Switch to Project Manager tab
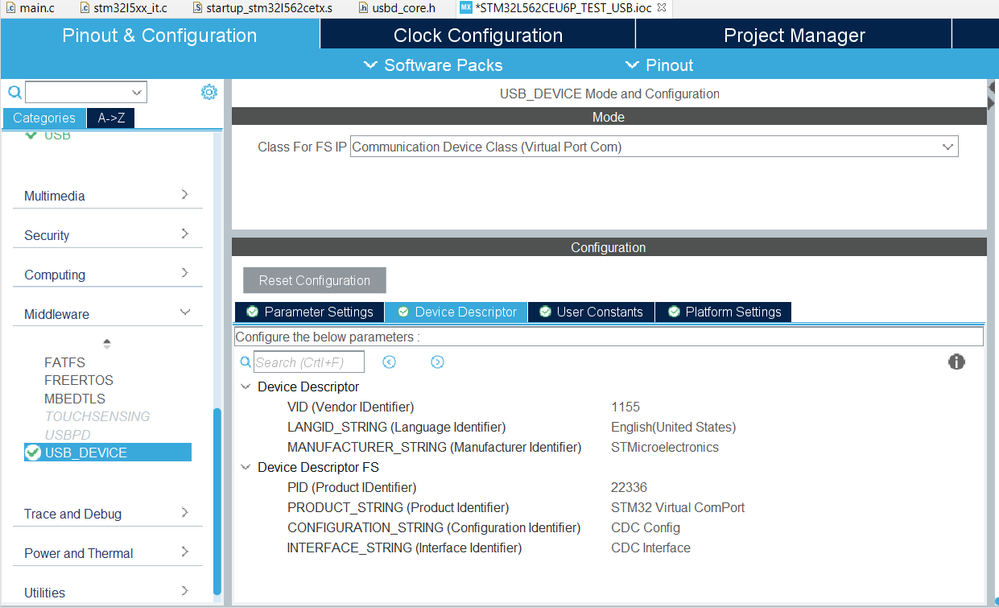Viewport: 999px width, 608px height. [x=794, y=35]
